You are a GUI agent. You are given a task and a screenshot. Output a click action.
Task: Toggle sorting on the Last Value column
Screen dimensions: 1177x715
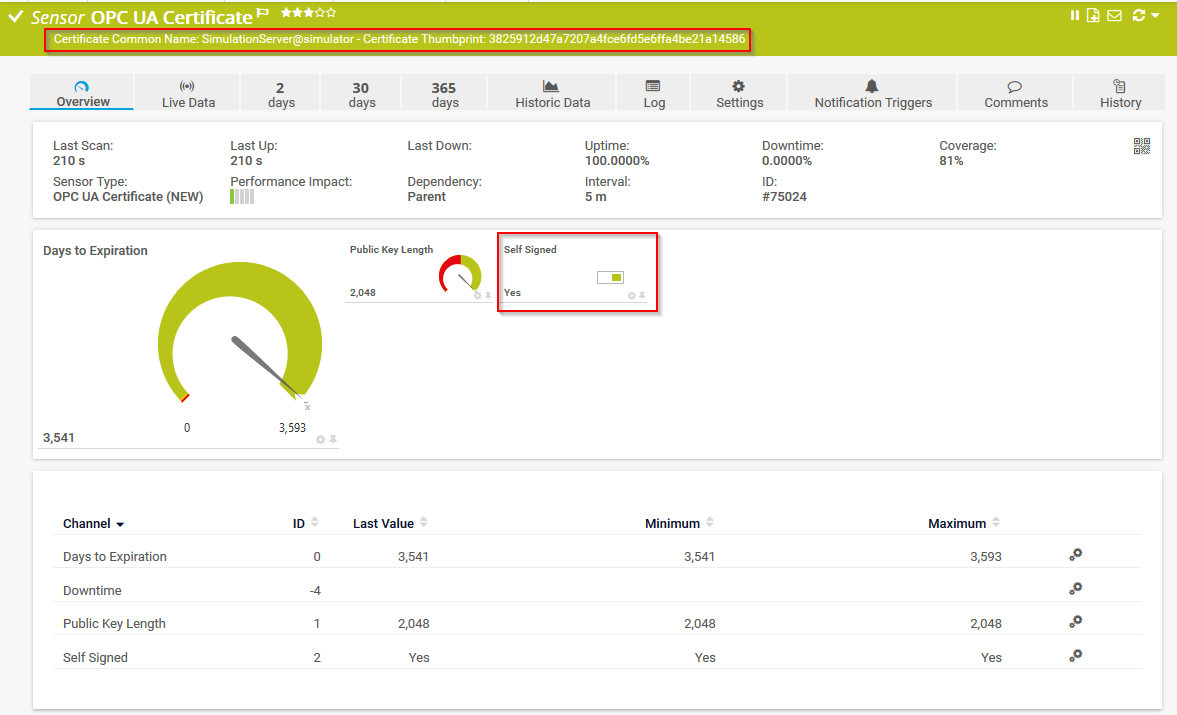click(x=424, y=523)
